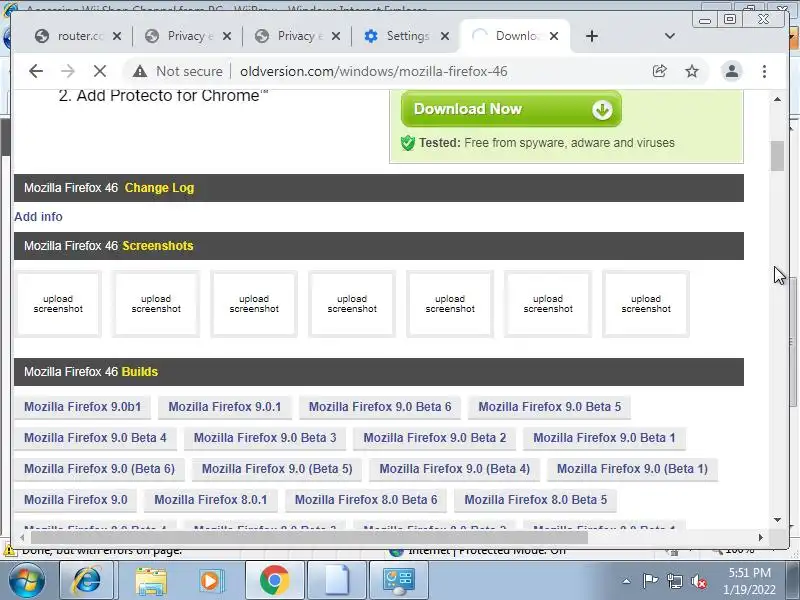Open Mozilla Firefox 9.0 Beta 1 build
This screenshot has height=600, width=800.
coord(604,438)
